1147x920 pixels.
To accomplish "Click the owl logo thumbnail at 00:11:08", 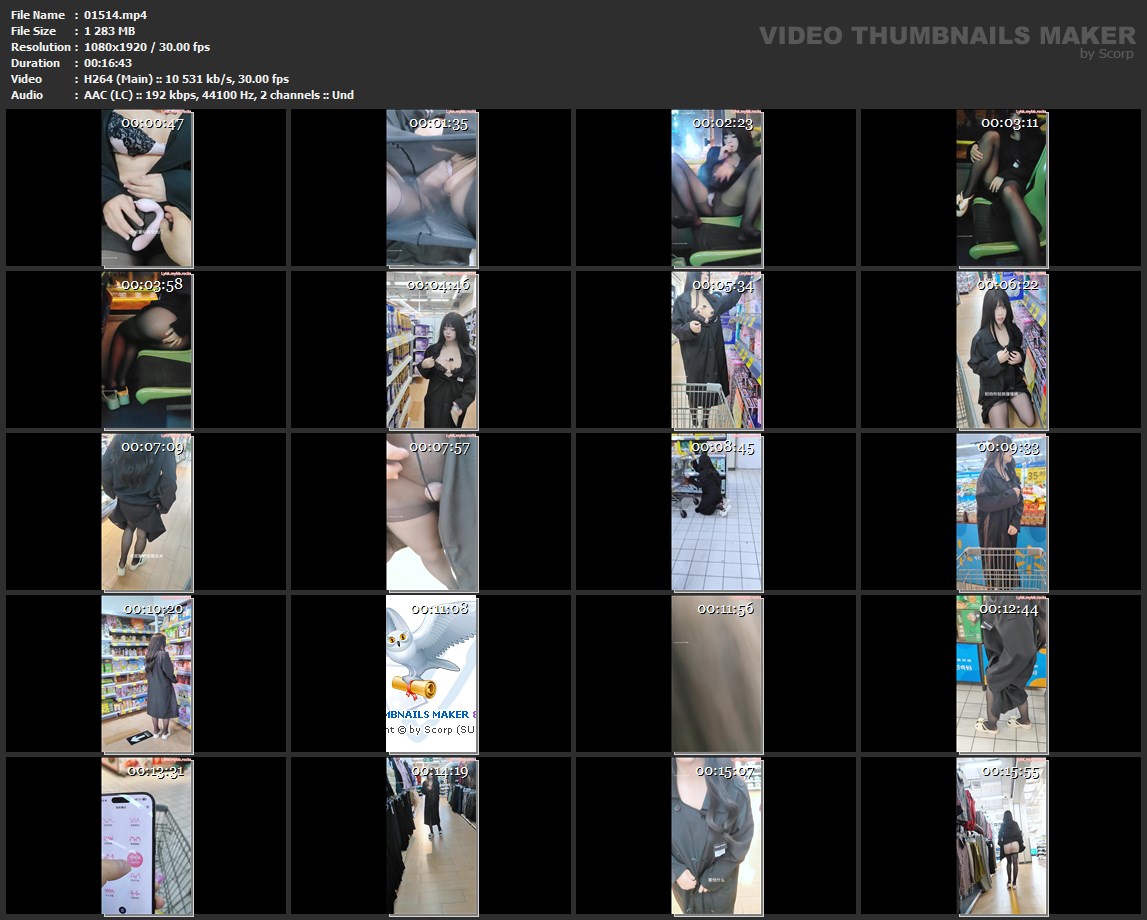I will point(432,674).
